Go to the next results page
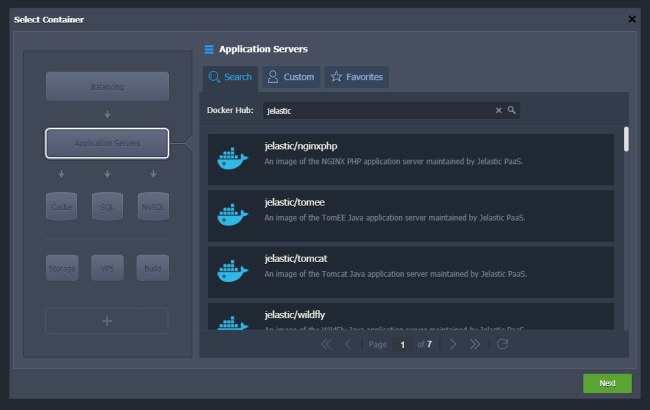This screenshot has width=650, height=410. [x=453, y=344]
